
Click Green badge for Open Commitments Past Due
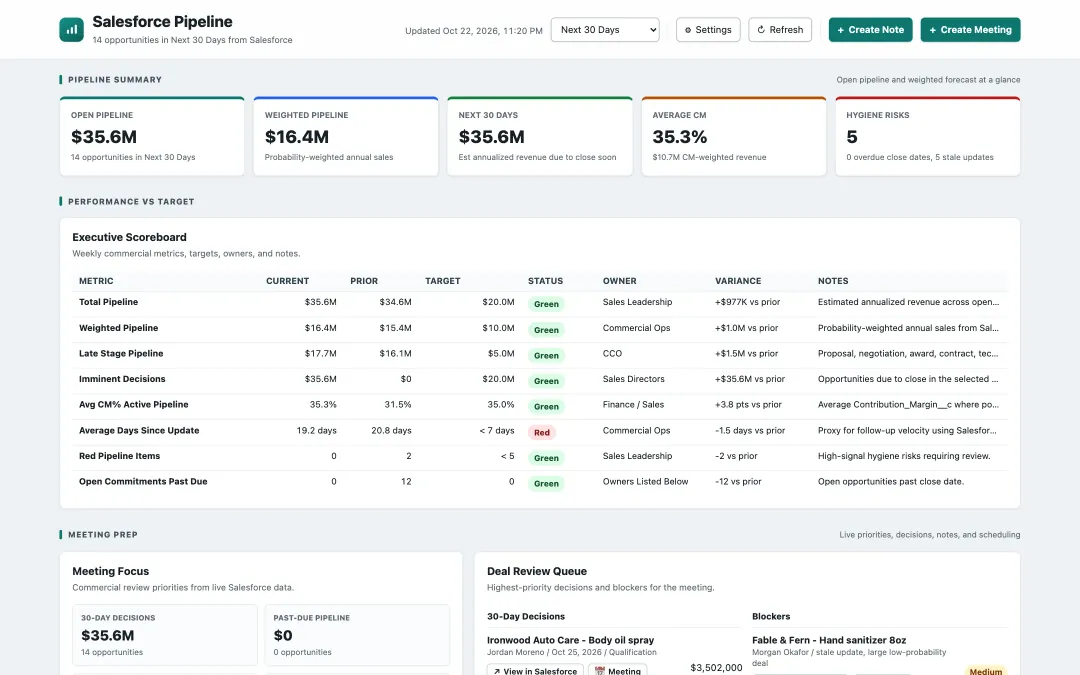(546, 484)
